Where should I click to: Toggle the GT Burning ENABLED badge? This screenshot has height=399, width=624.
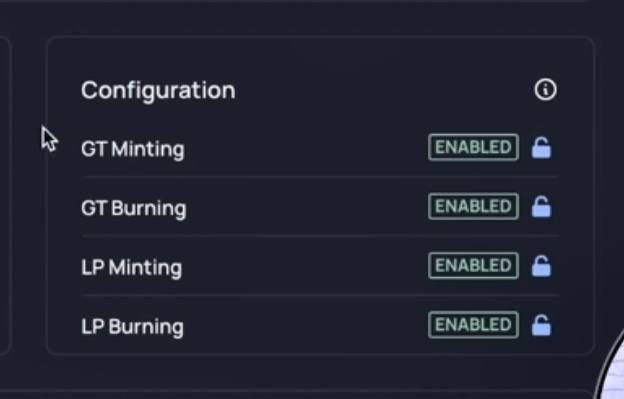[473, 206]
